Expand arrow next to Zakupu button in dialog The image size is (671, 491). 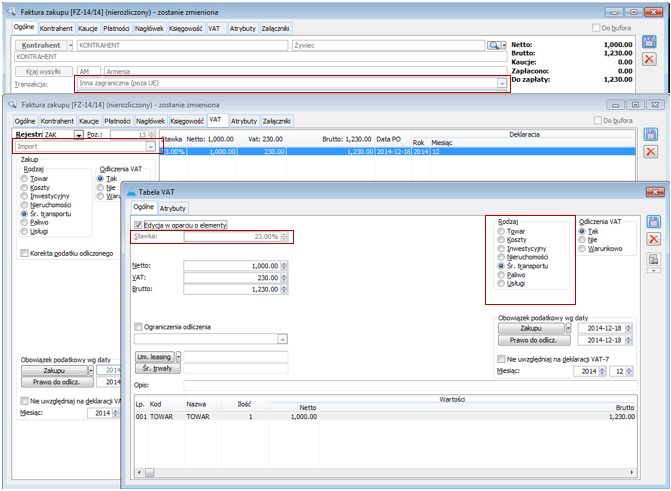click(568, 328)
